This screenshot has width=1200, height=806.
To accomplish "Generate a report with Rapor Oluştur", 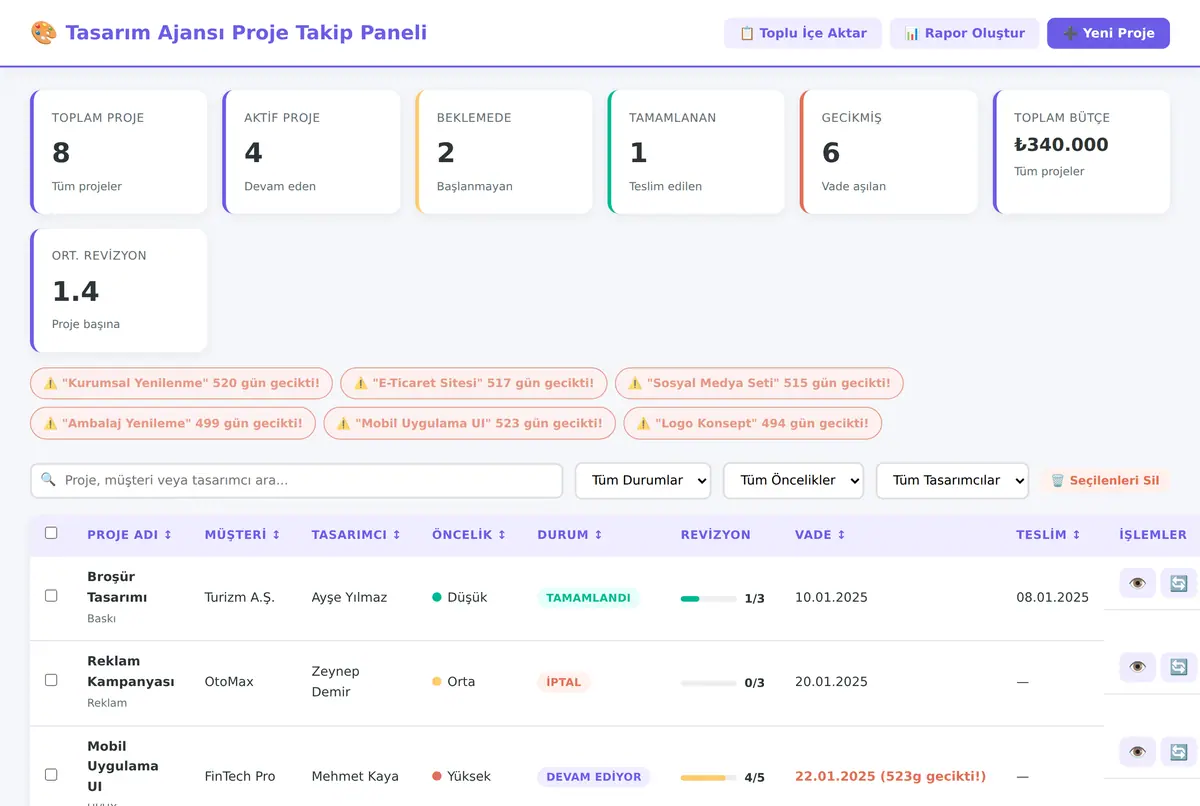I will 965,33.
